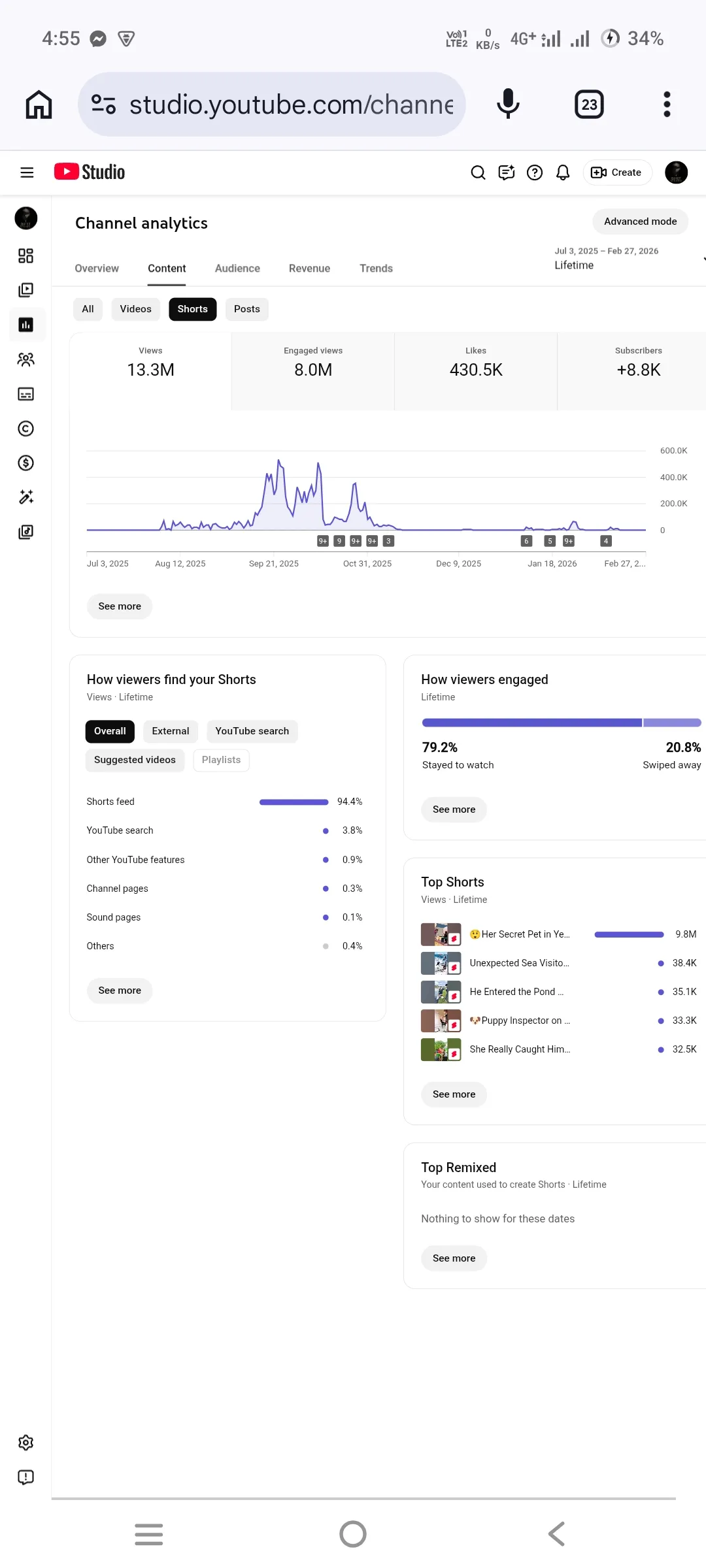706x1568 pixels.
Task: Expand the Studio hamburger menu
Action: tap(27, 172)
